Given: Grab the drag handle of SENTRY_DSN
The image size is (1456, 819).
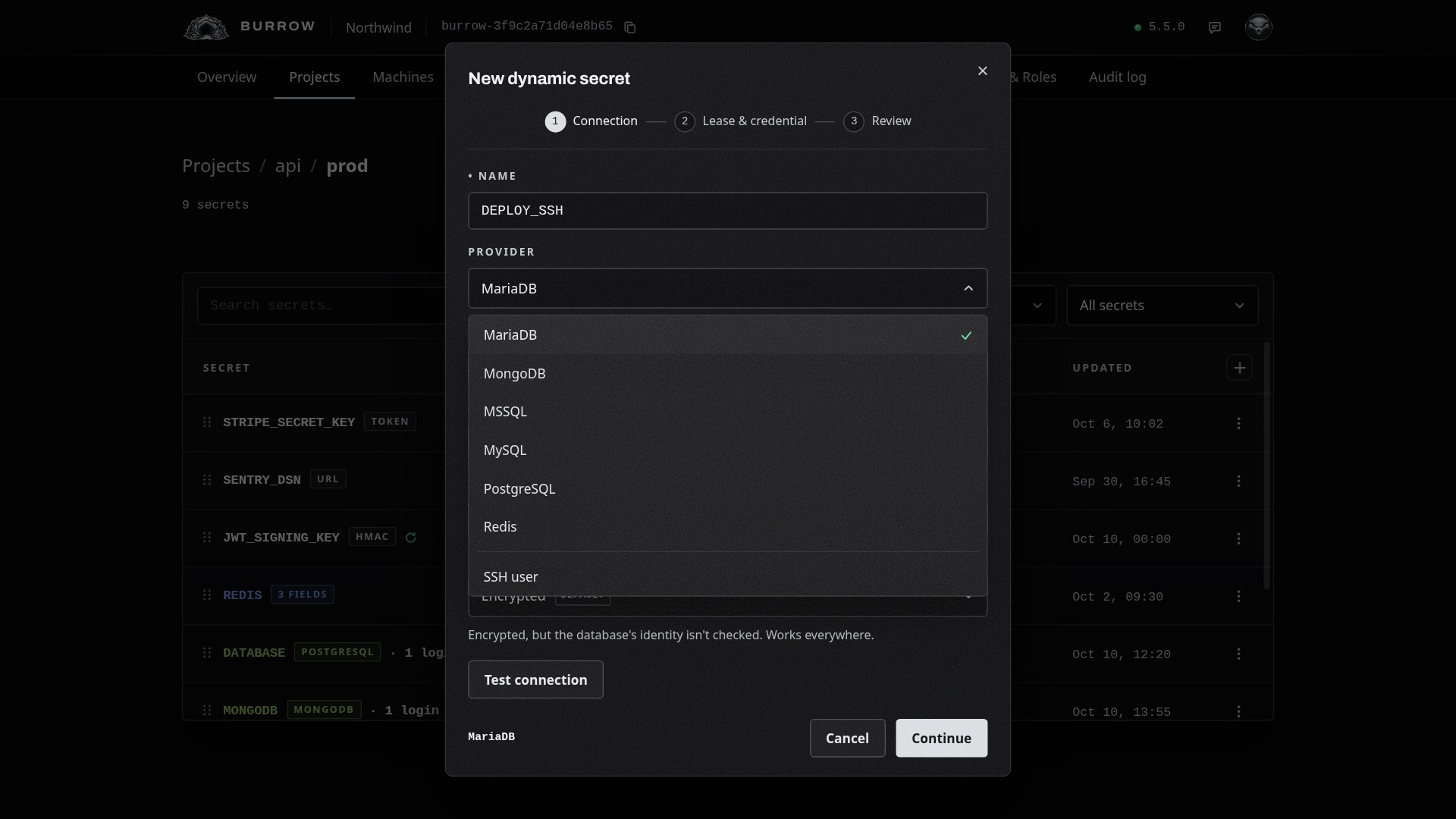Looking at the screenshot, I should pyautogui.click(x=207, y=479).
